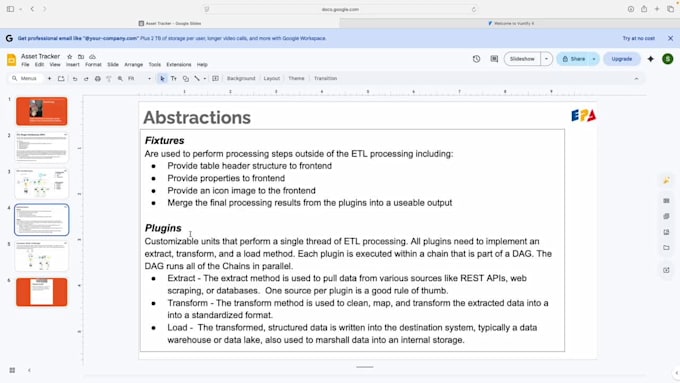Redo the last action

[x=86, y=79]
